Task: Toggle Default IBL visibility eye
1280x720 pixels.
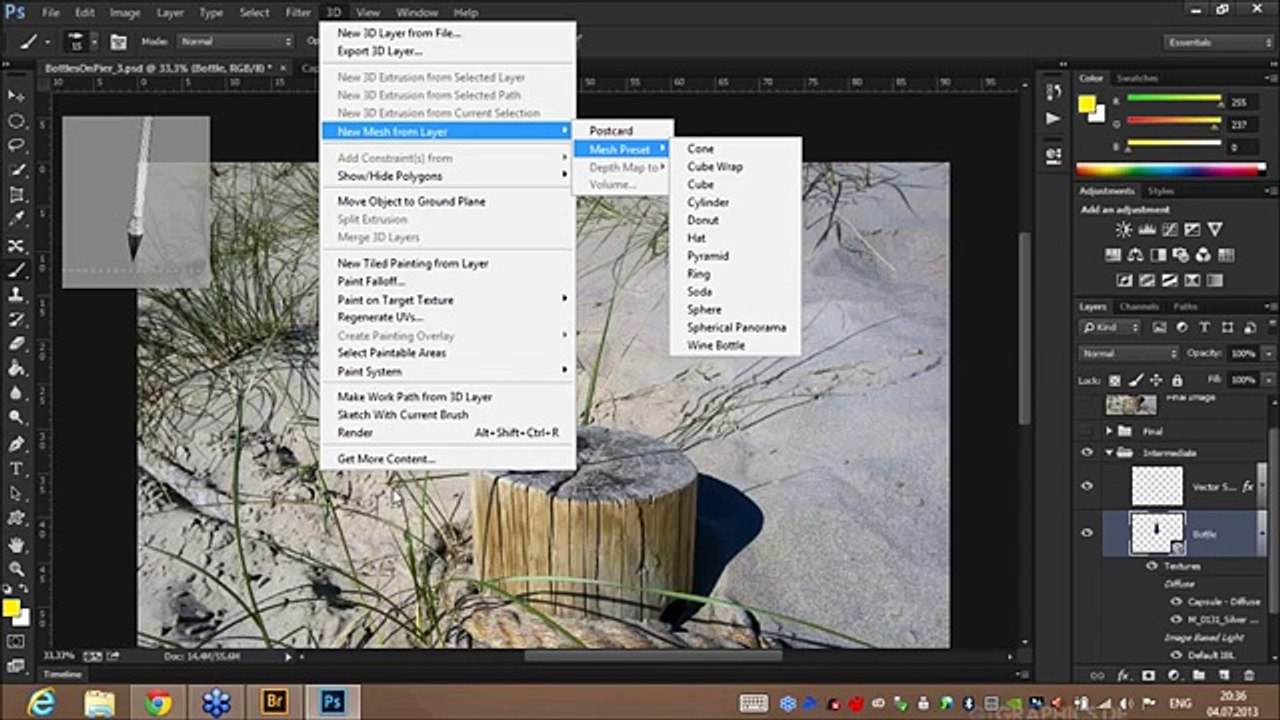Action: tap(1177, 655)
